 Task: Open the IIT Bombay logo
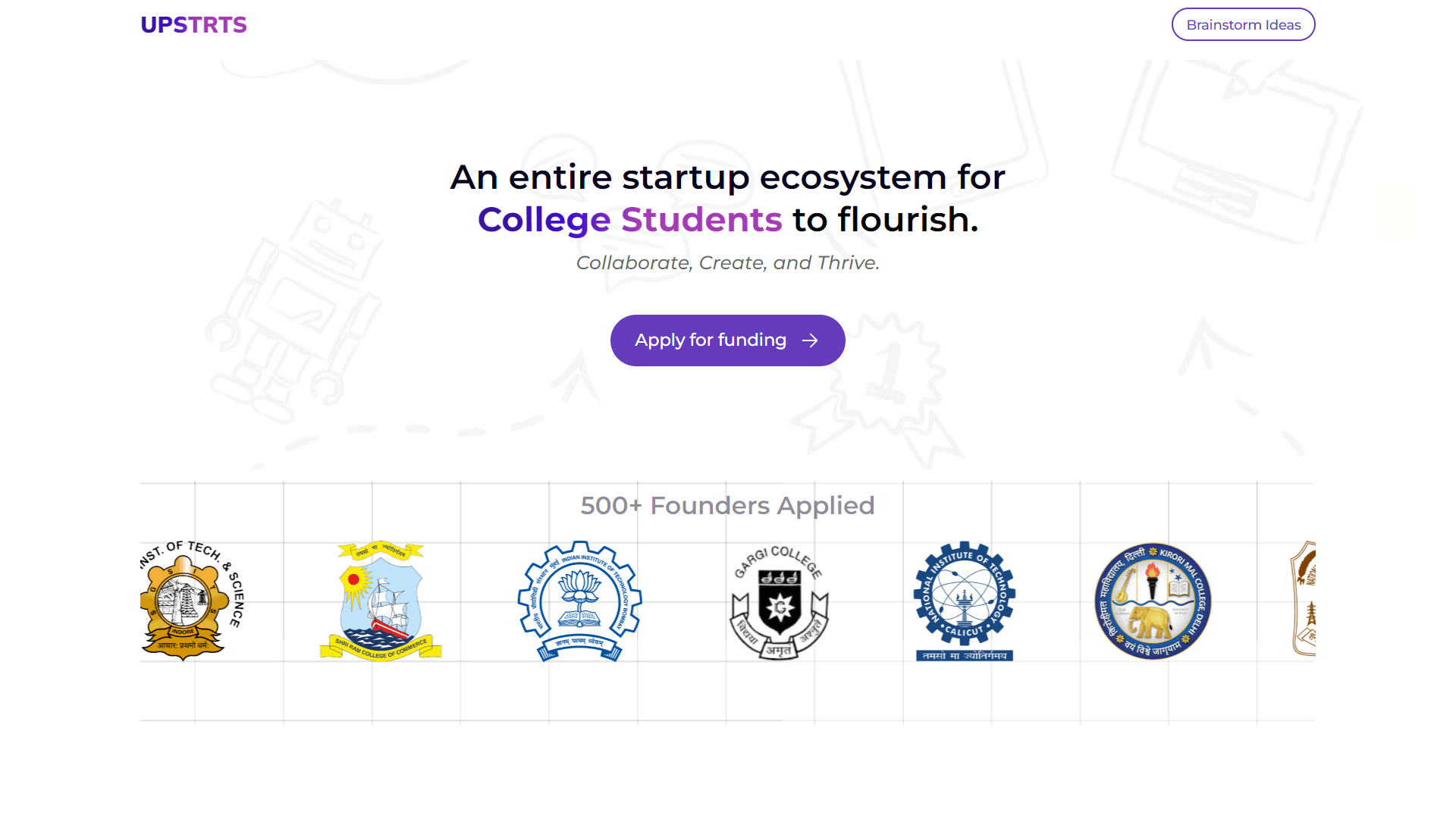pyautogui.click(x=580, y=600)
